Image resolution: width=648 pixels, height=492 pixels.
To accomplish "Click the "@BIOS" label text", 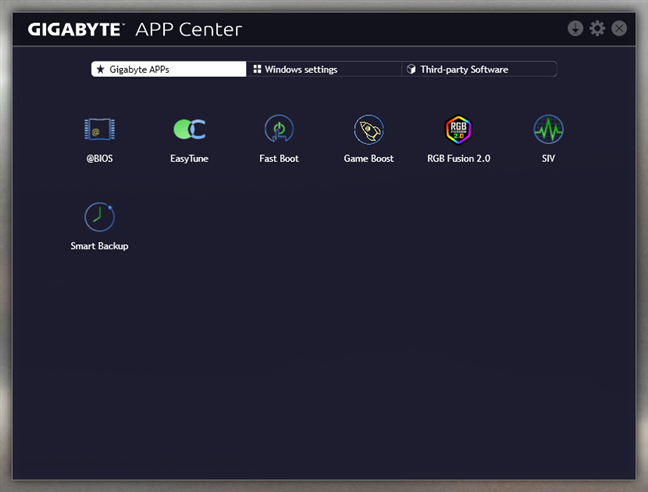I will 100,159.
